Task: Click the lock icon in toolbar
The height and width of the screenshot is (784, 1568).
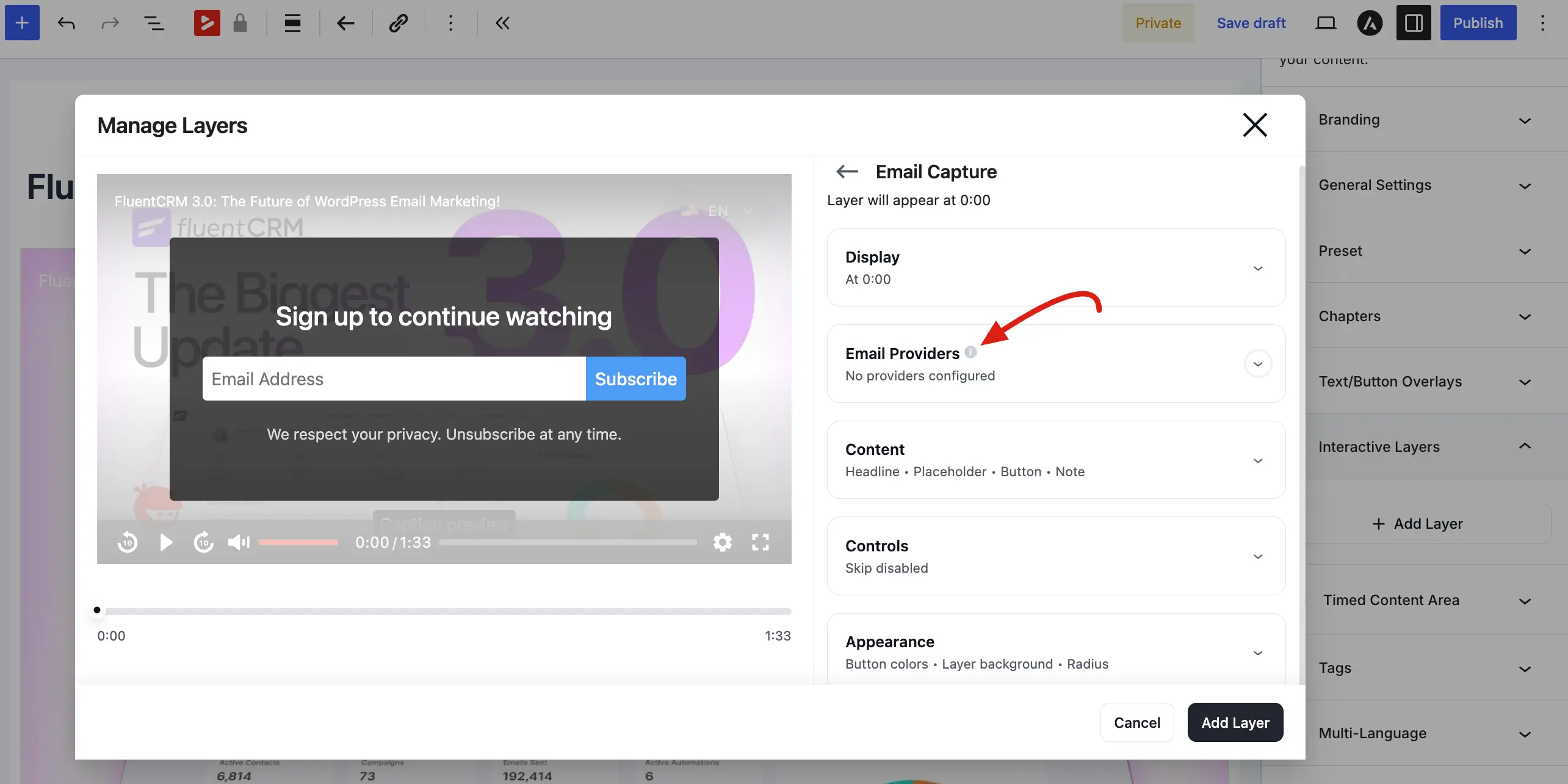Action: click(240, 23)
